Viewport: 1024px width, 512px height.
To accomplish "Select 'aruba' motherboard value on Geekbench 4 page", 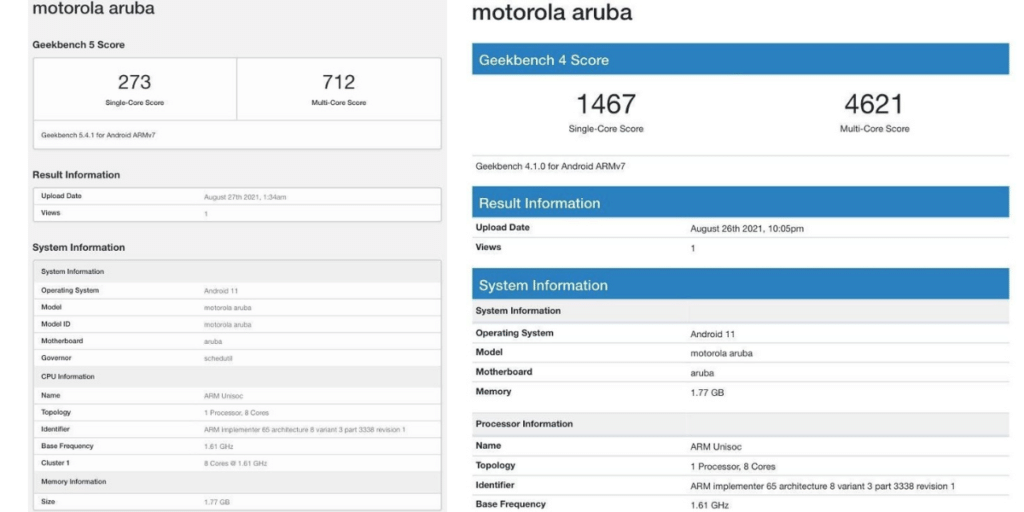I will click(x=702, y=374).
